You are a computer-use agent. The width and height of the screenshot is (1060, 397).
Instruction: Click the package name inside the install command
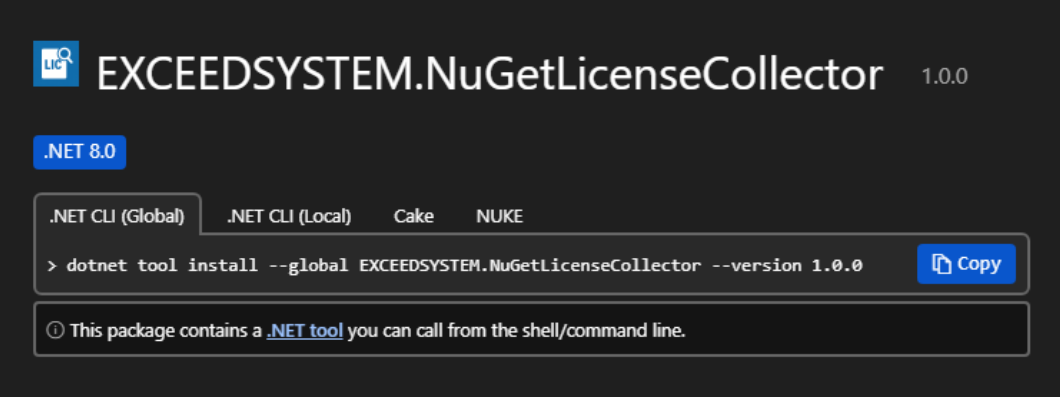pos(530,265)
